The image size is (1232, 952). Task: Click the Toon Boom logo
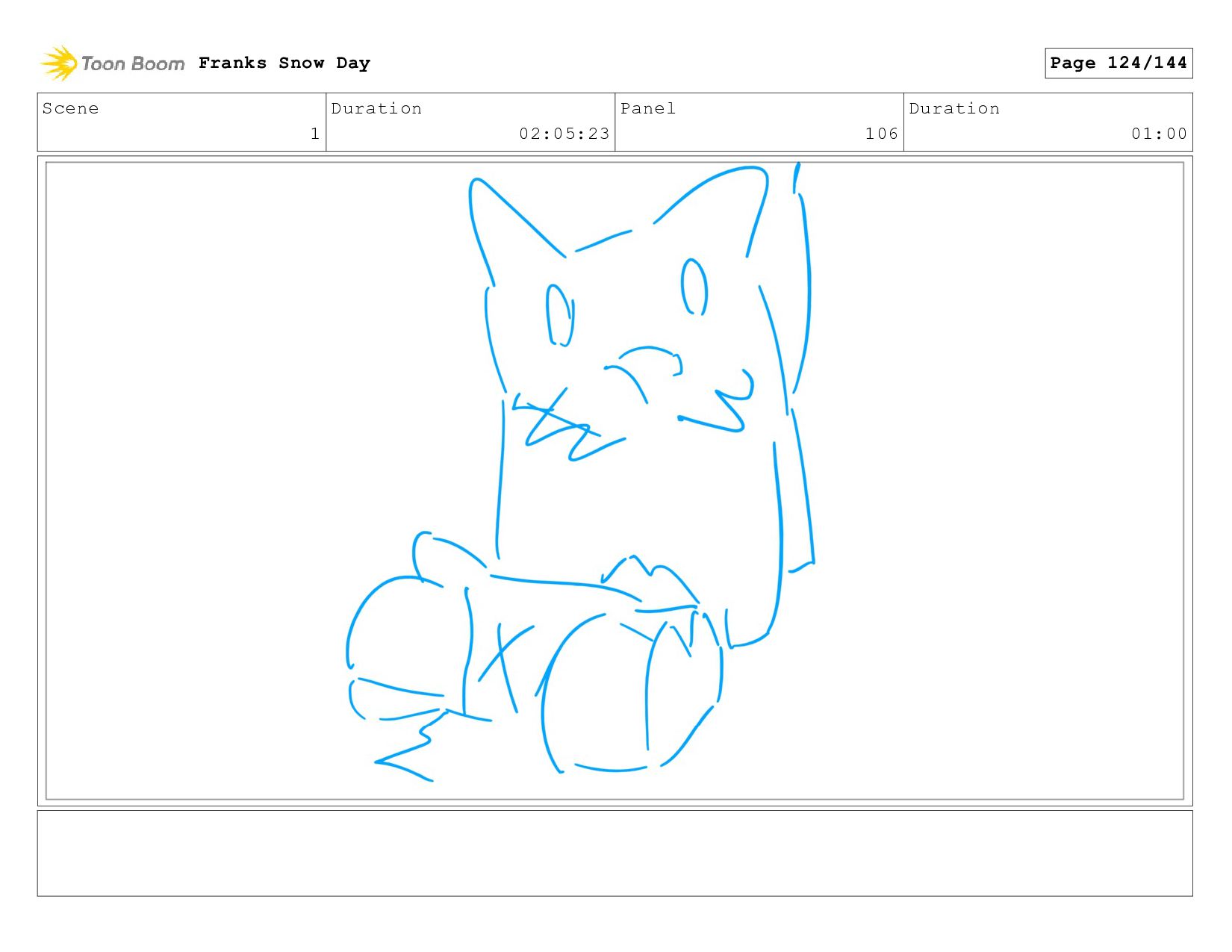tap(112, 63)
